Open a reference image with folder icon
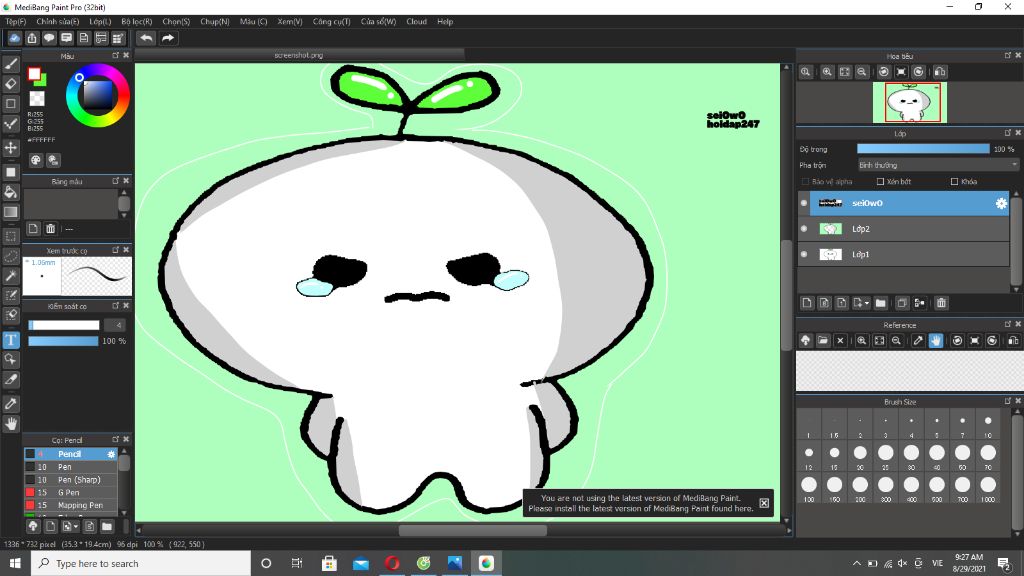 click(x=823, y=340)
